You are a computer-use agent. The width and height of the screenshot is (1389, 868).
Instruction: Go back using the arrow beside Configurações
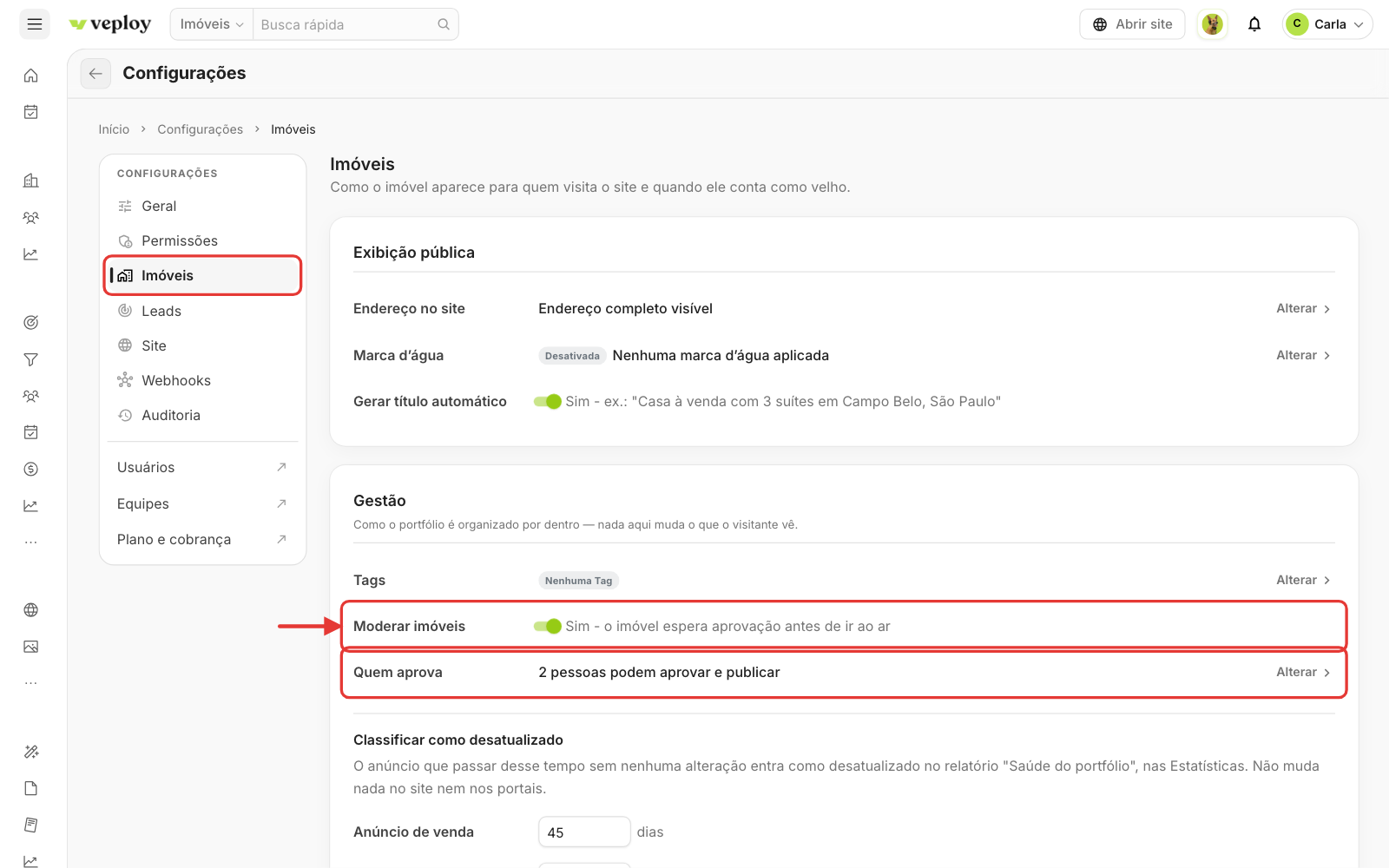tap(95, 74)
